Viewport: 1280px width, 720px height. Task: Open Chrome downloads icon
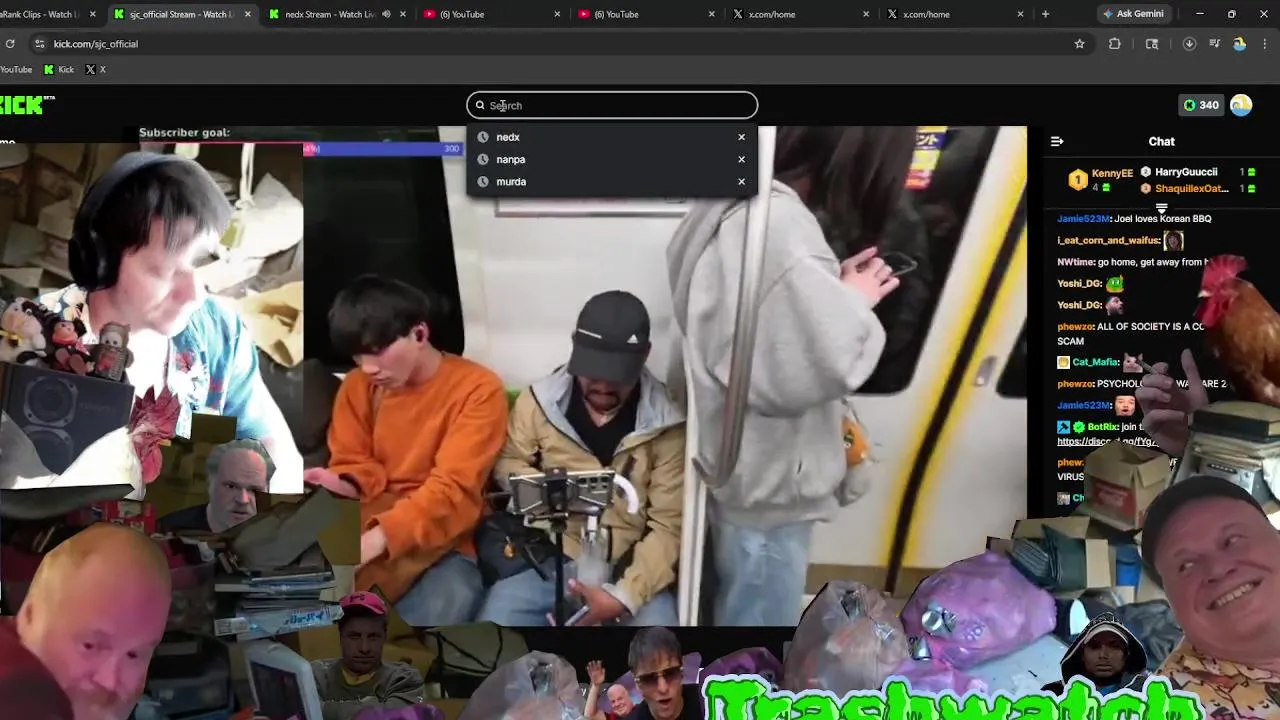(1189, 44)
